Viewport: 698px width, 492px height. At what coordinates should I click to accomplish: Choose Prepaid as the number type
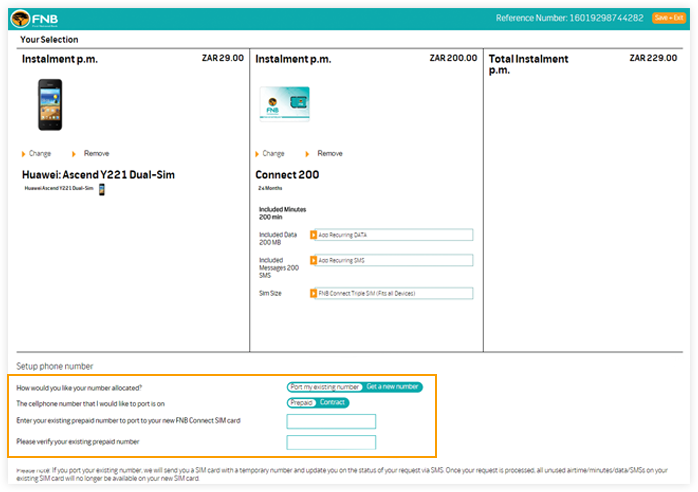[x=301, y=403]
